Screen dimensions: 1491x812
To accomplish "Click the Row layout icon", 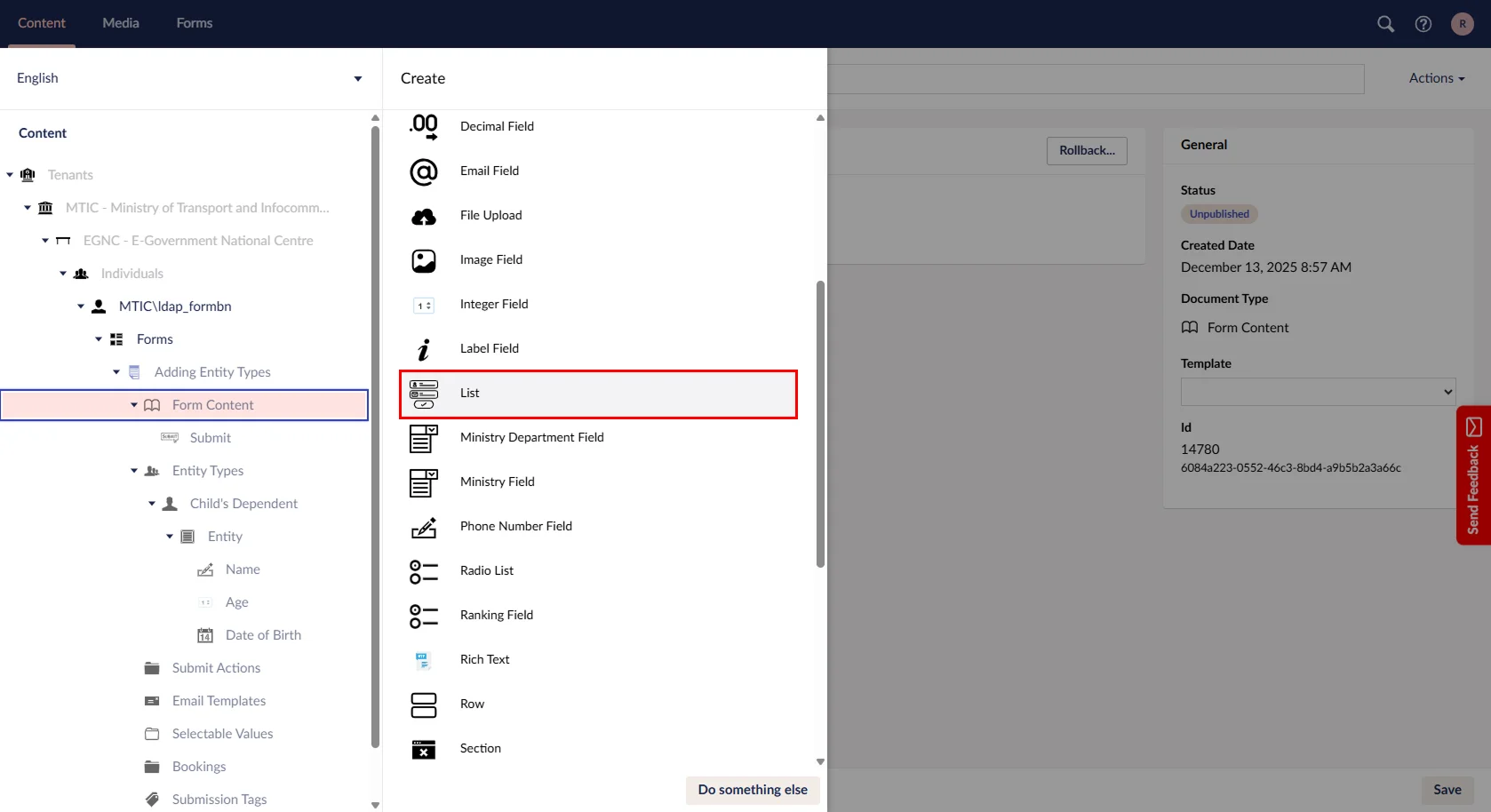I will [424, 705].
